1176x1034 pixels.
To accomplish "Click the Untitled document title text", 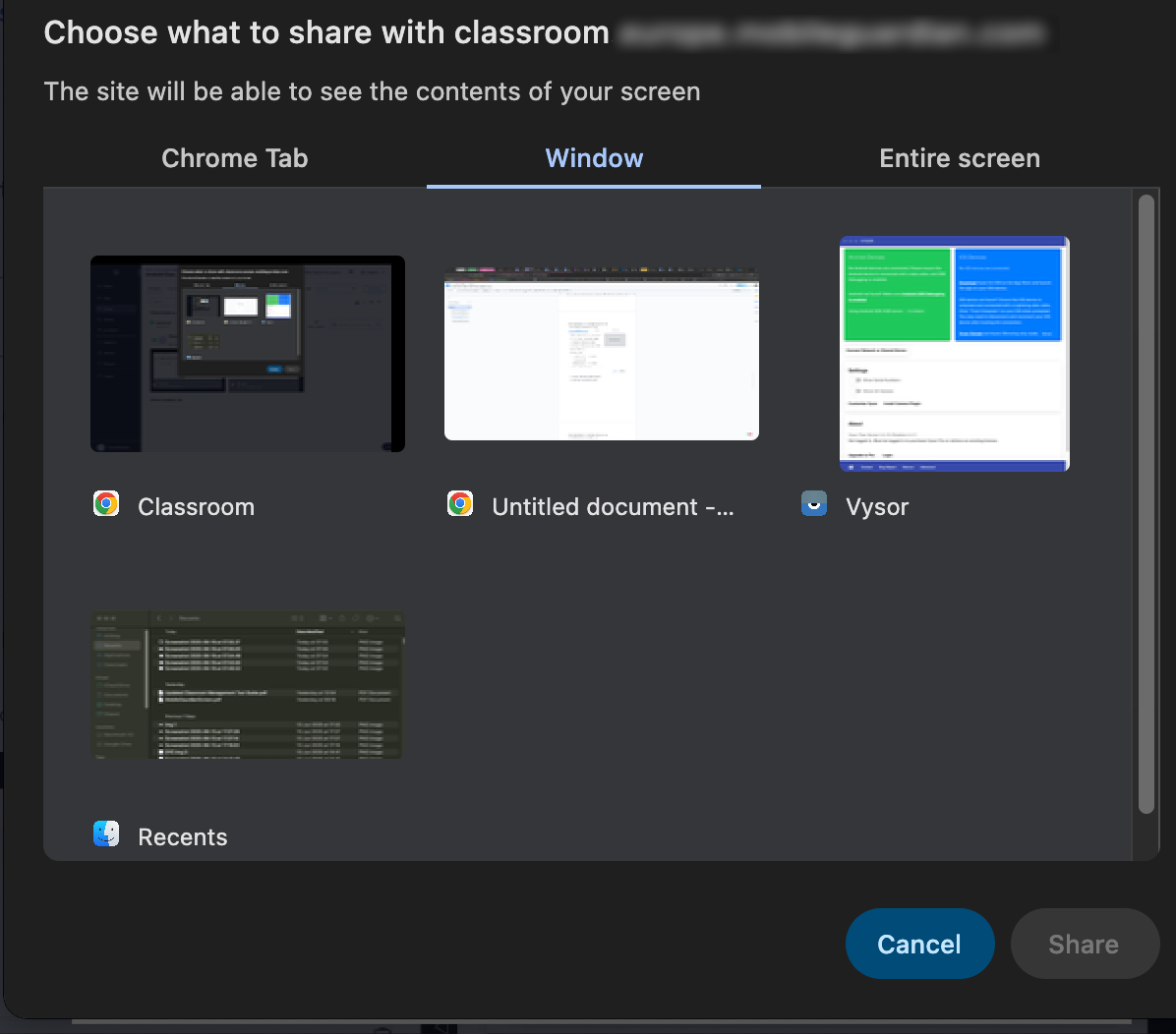I will pyautogui.click(x=613, y=507).
